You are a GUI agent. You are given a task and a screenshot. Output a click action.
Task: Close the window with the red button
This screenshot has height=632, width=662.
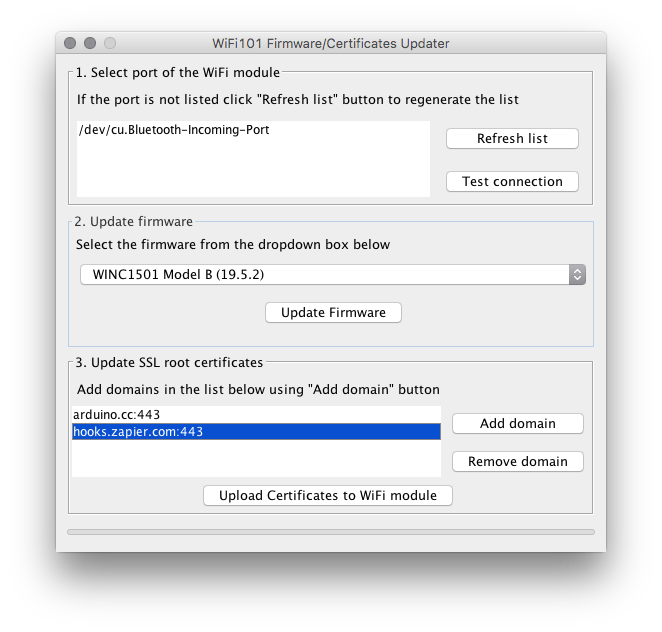click(x=70, y=43)
